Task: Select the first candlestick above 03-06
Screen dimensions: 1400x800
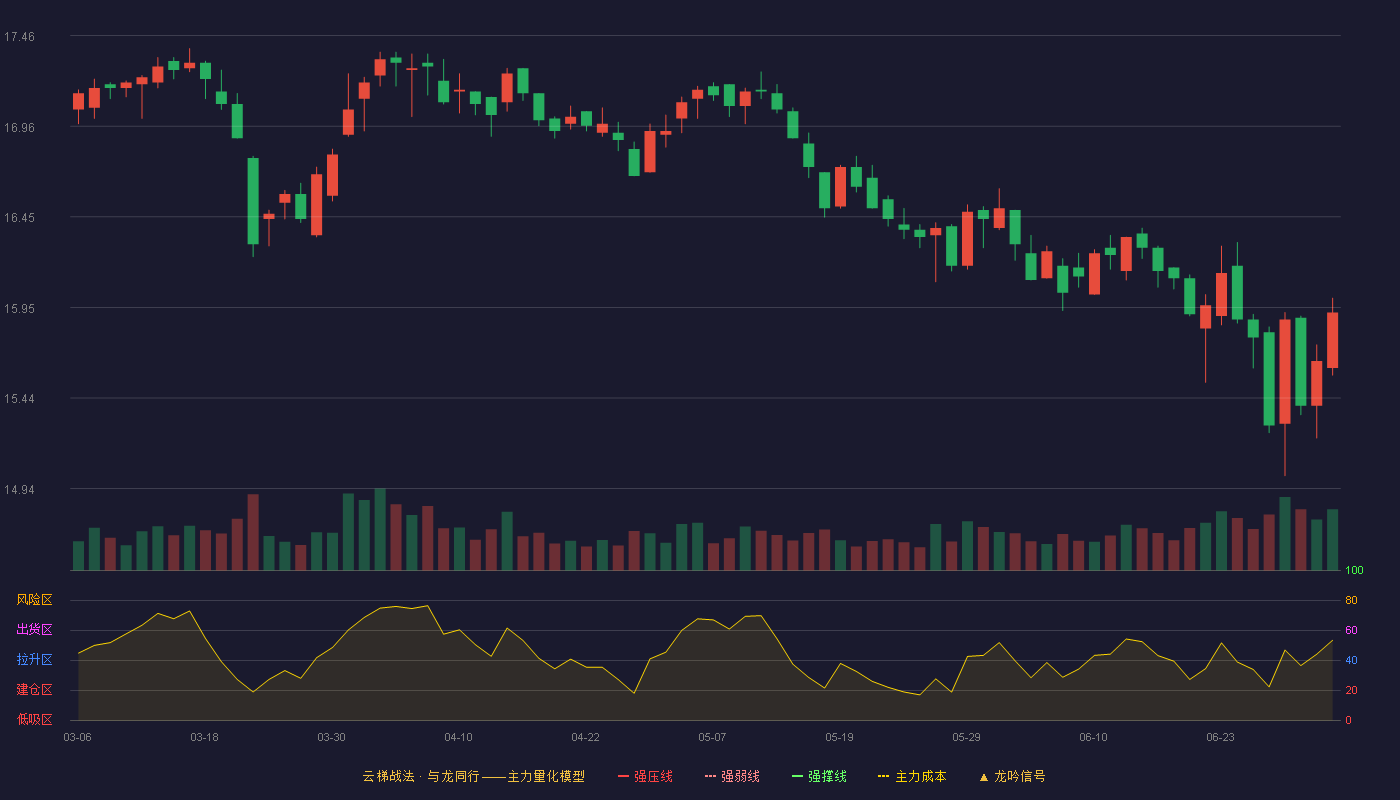Action: tap(78, 101)
